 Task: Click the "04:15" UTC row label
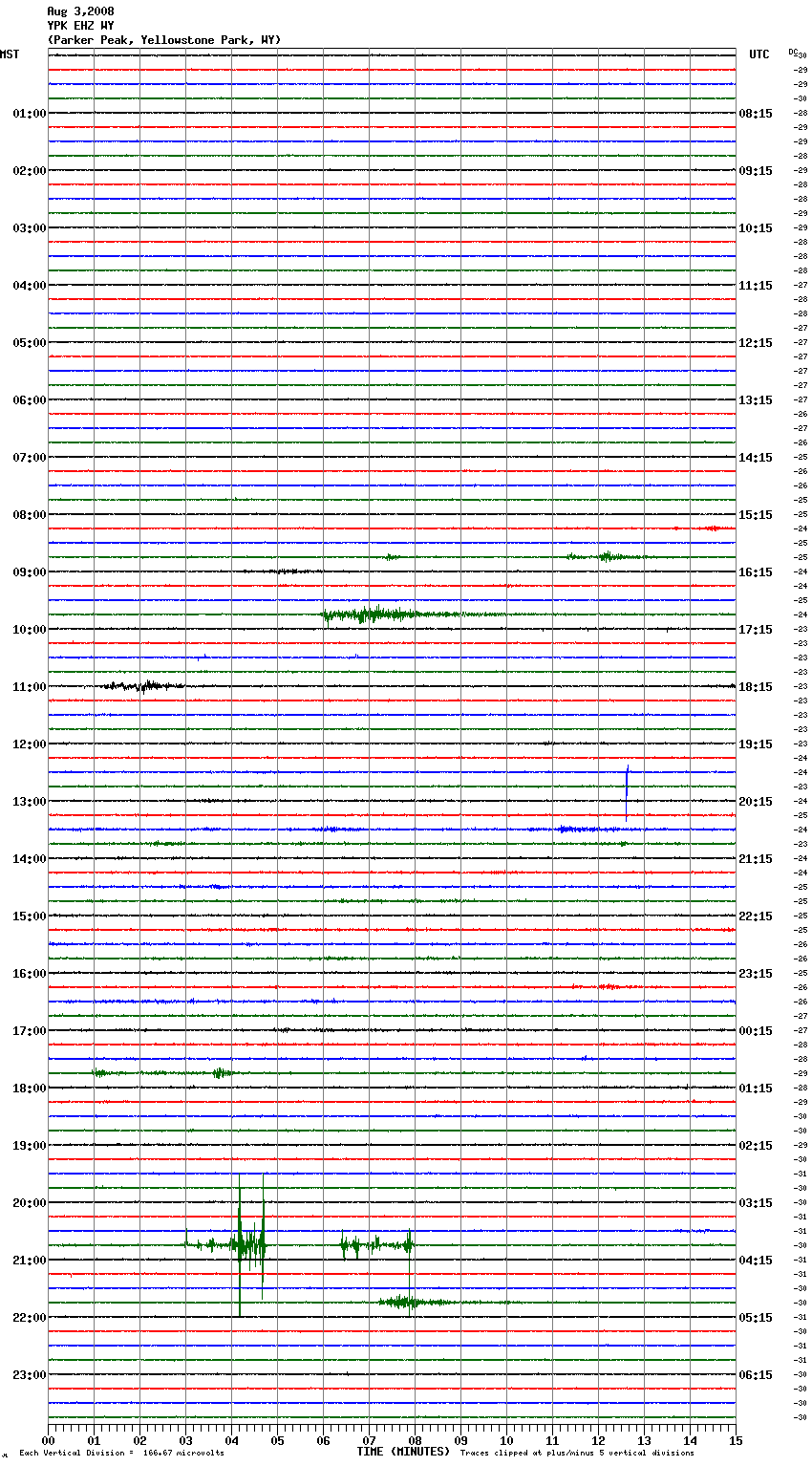click(756, 1261)
